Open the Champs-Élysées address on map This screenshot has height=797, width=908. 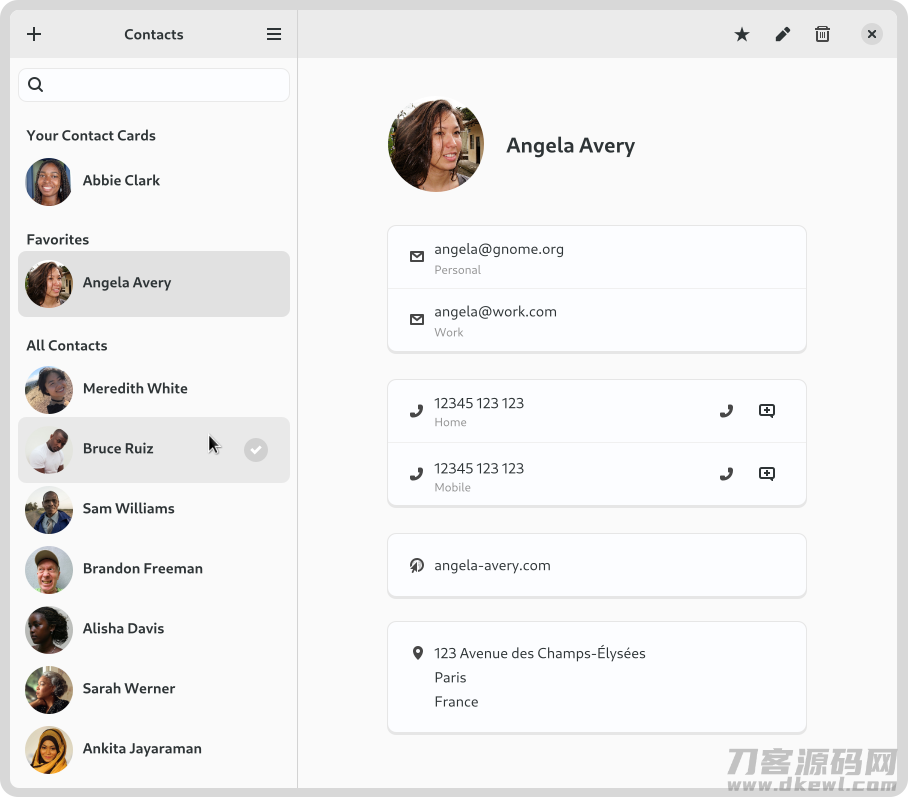tap(596, 677)
